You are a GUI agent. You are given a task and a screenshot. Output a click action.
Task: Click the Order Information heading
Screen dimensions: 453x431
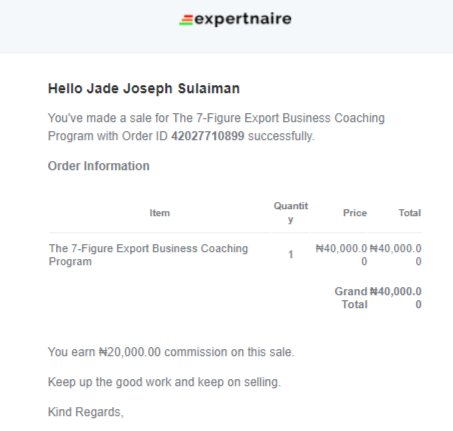point(99,166)
